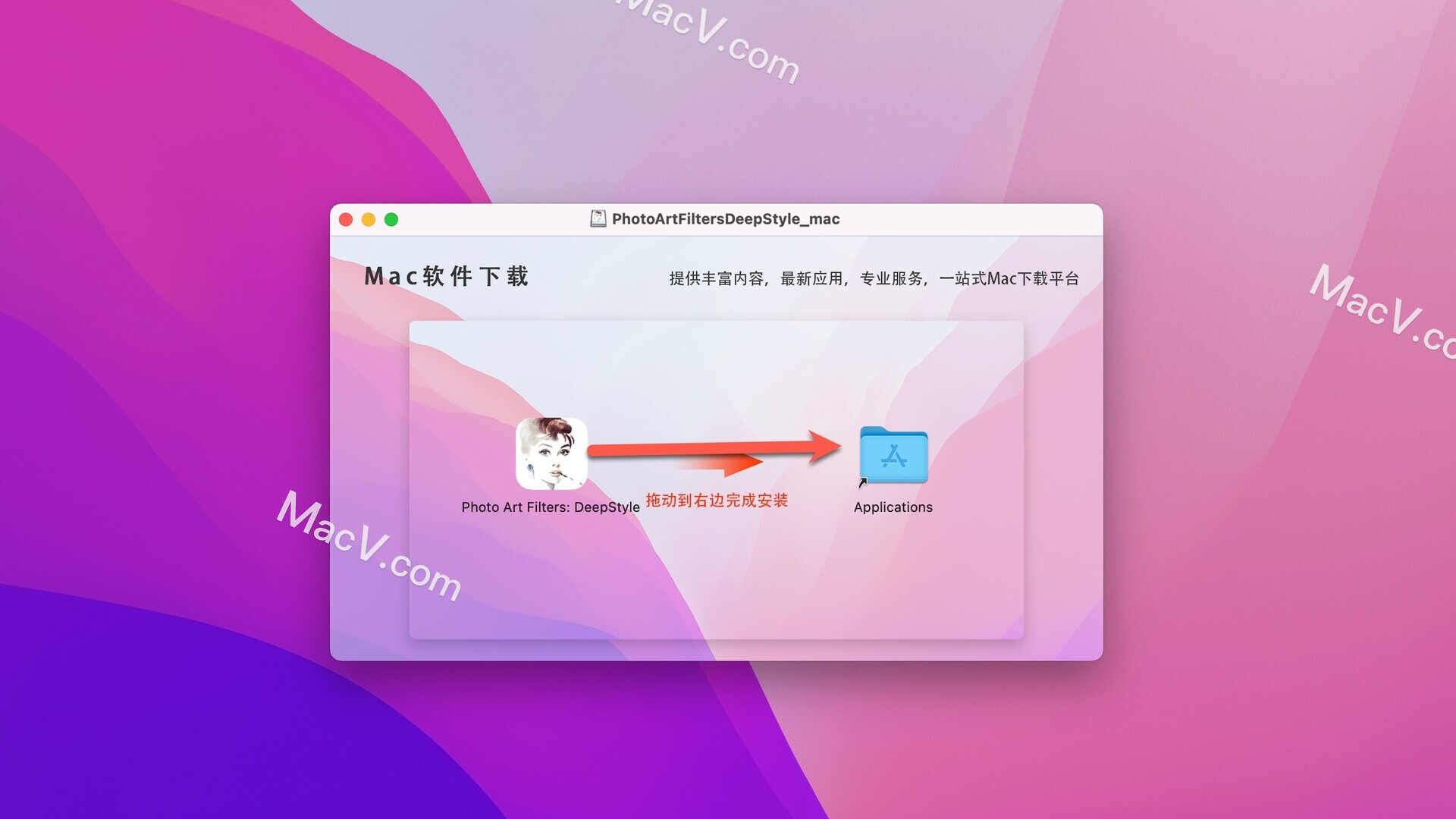Select the green fullscreen button
Image resolution: width=1456 pixels, height=819 pixels.
[392, 219]
